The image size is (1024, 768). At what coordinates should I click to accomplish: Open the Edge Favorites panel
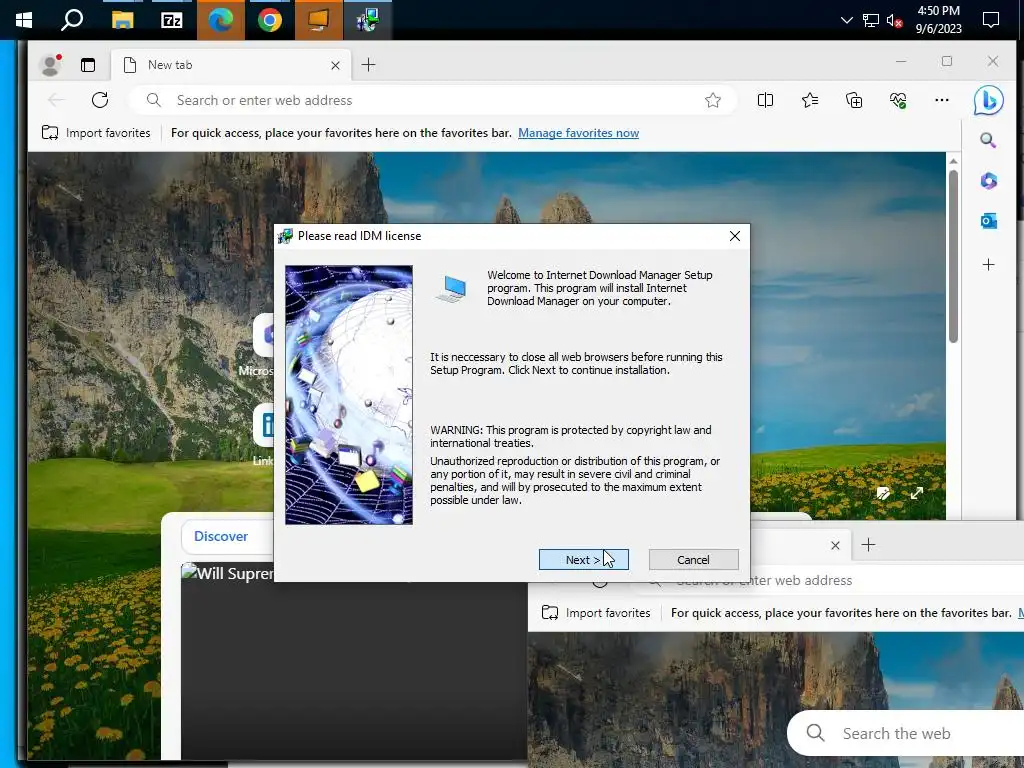[810, 100]
